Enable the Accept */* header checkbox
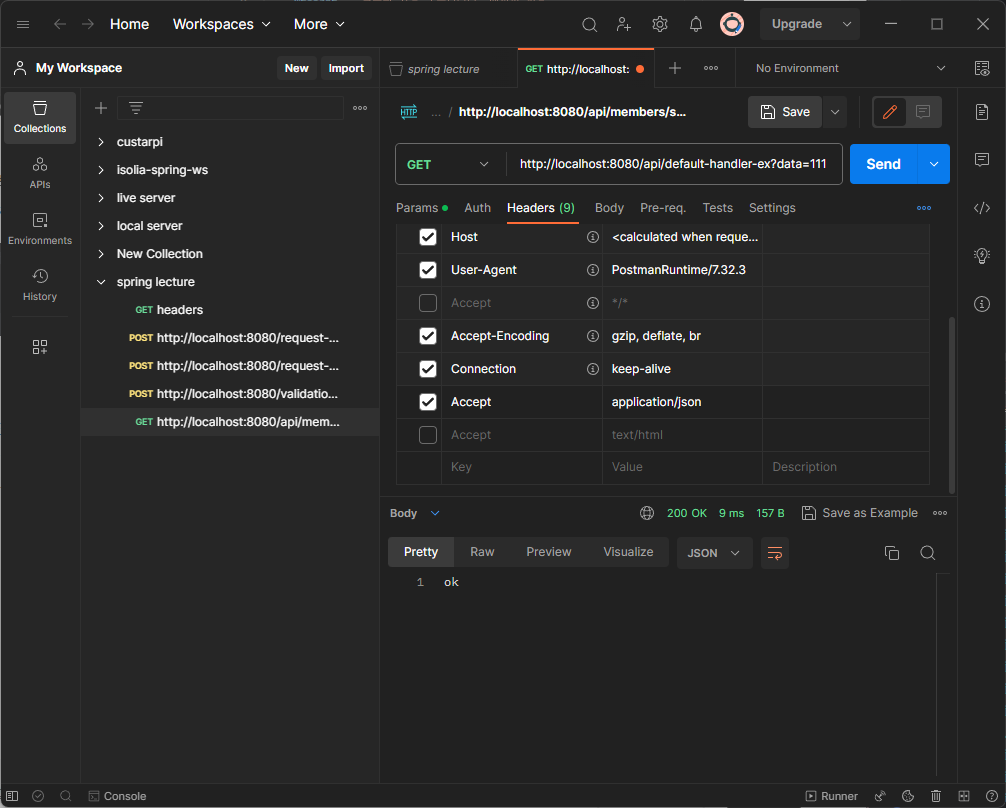The height and width of the screenshot is (808, 1006). 428,303
